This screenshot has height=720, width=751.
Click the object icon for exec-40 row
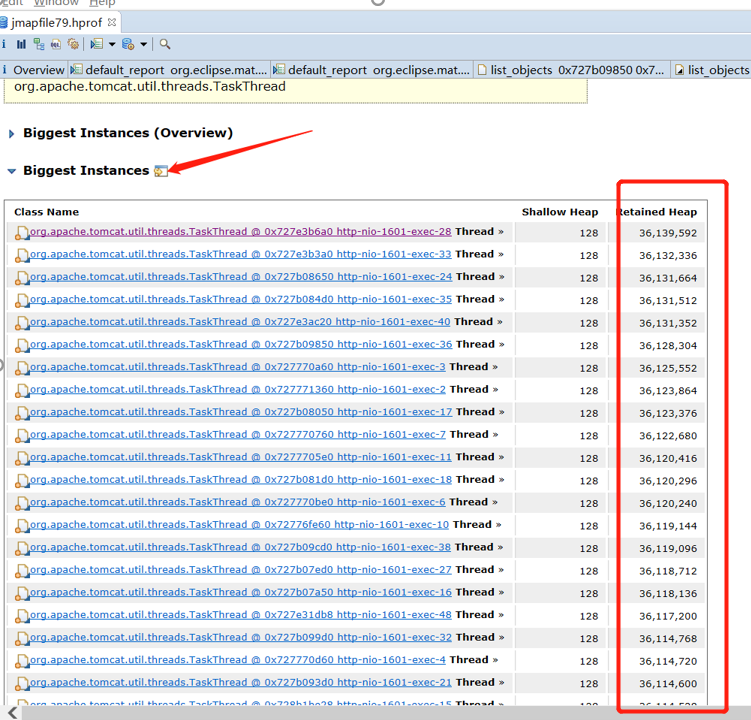click(x=21, y=322)
